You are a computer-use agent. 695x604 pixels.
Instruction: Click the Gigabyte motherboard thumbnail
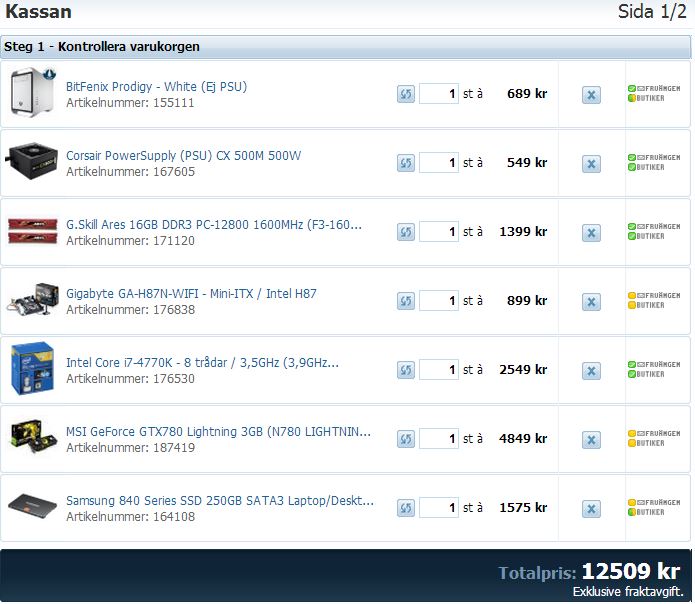click(33, 299)
